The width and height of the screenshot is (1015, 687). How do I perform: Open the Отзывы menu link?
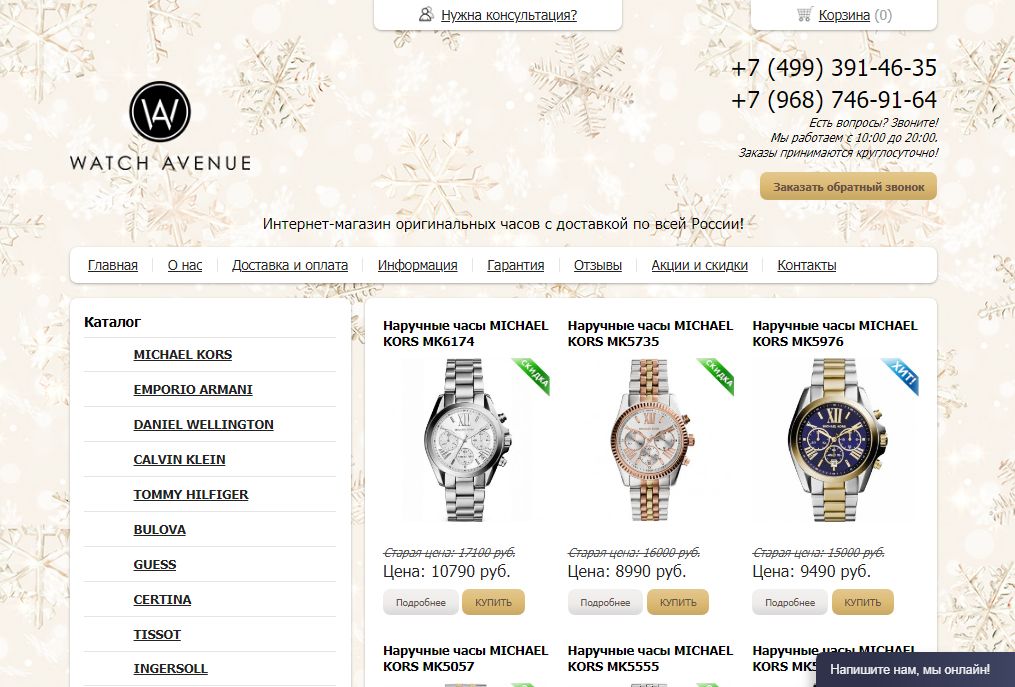pyautogui.click(x=597, y=265)
